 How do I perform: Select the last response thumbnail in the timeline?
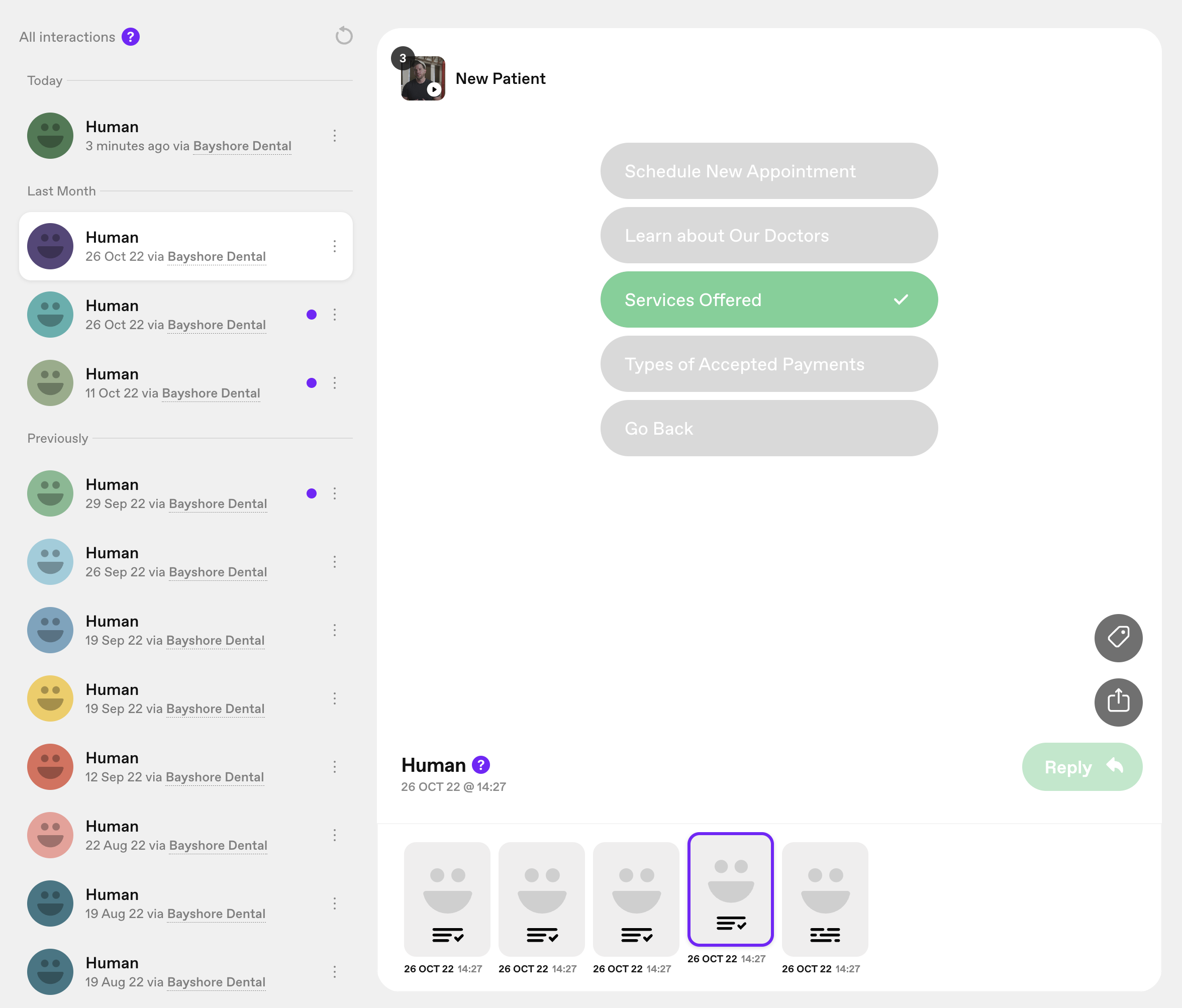click(x=824, y=899)
